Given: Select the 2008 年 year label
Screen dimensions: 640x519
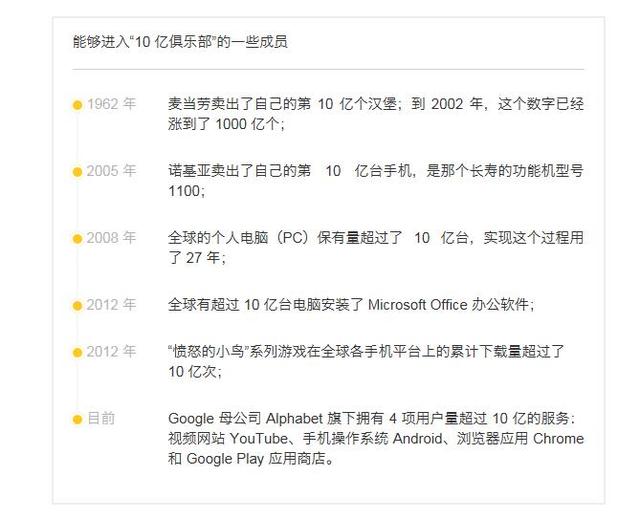Looking at the screenshot, I should (110, 238).
